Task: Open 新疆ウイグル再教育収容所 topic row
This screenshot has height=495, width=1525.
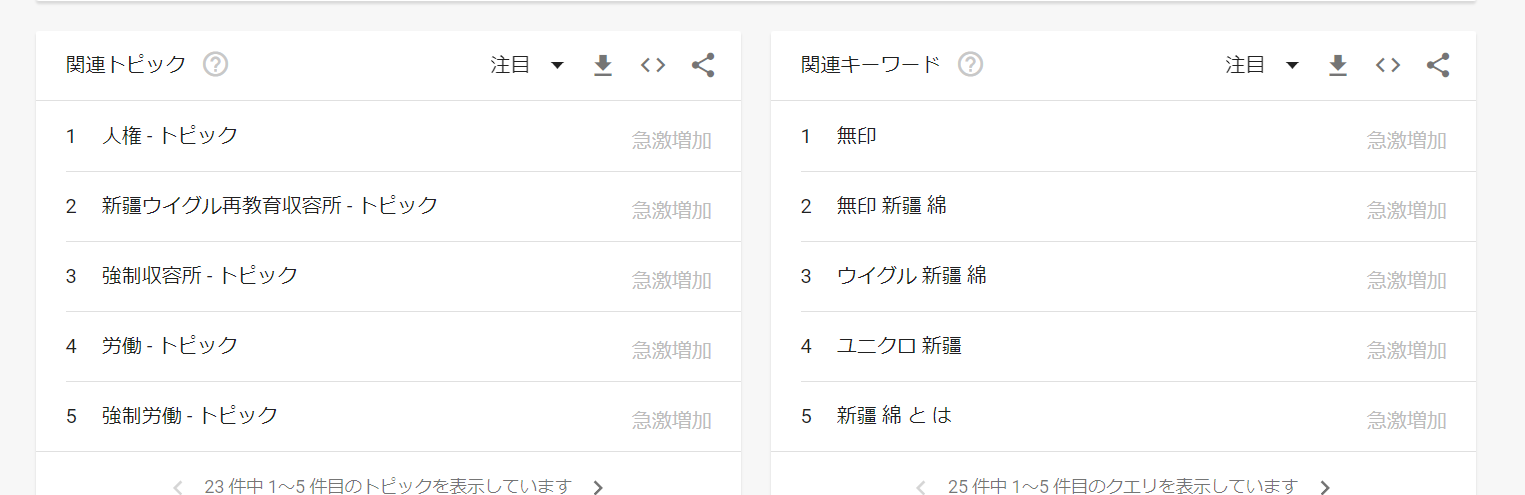Action: pos(388,206)
